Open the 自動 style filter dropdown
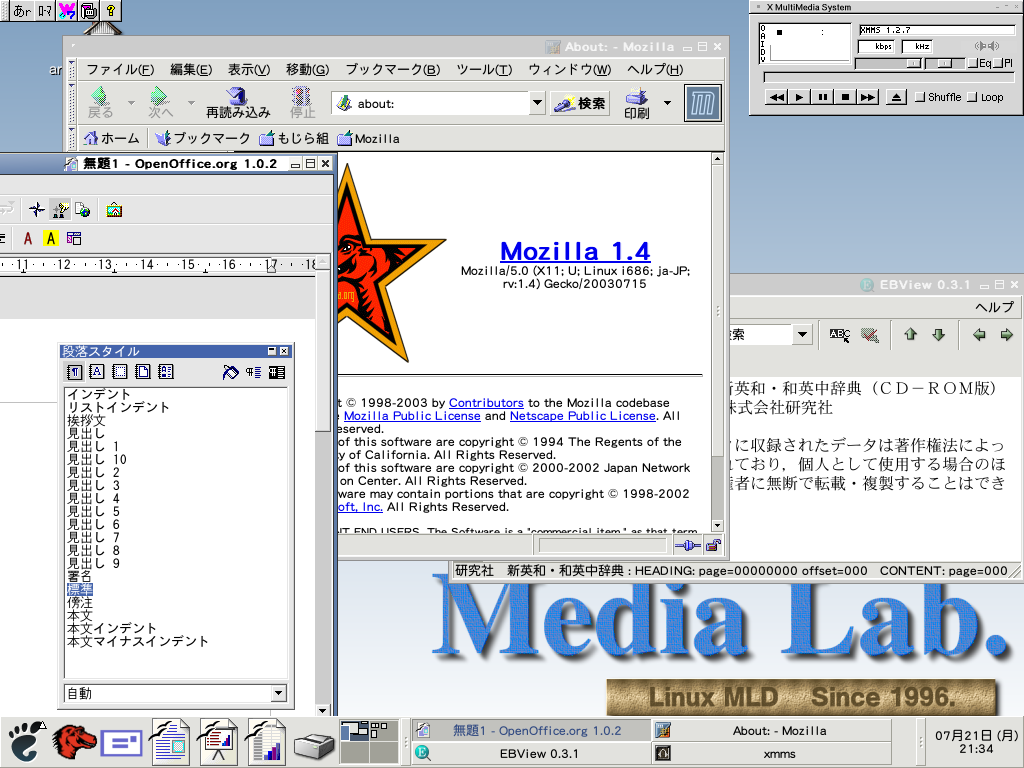Viewport: 1024px width, 768px height. click(x=279, y=693)
